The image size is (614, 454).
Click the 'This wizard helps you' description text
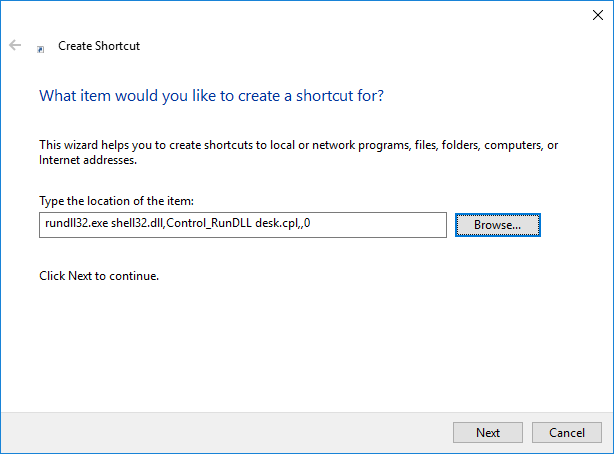tap(298, 145)
